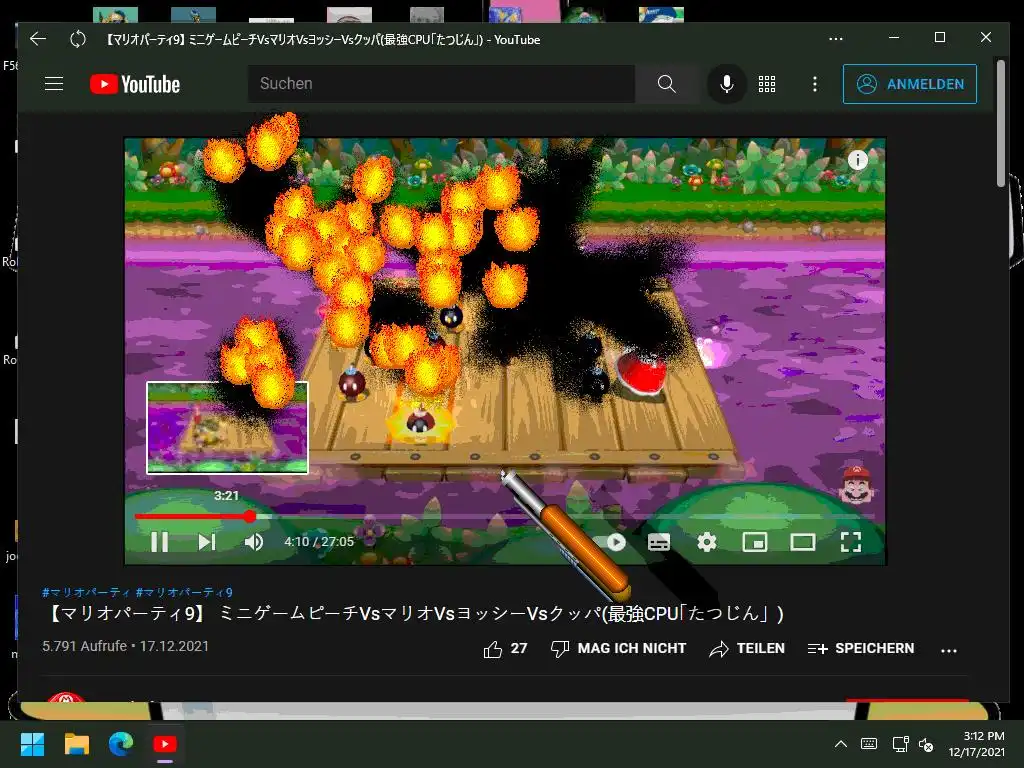Open the title bar three-dot menu
The image size is (1024, 768).
(835, 39)
